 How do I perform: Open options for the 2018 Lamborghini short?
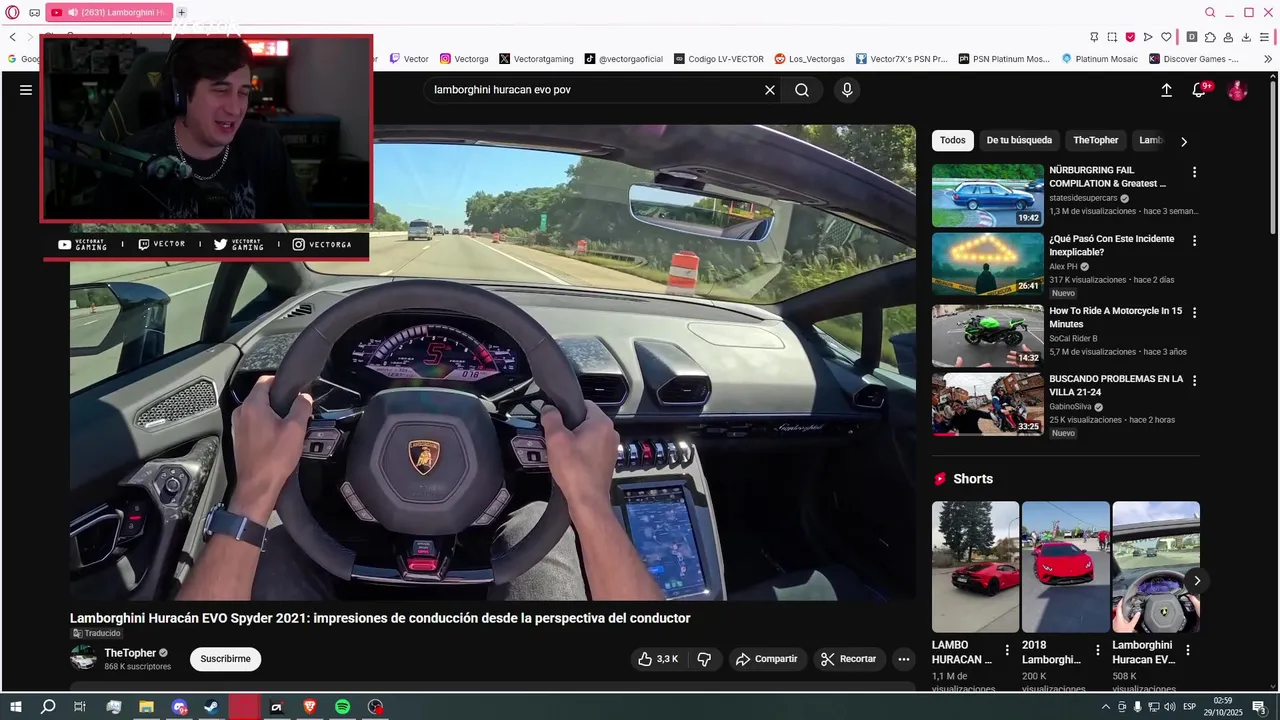point(1098,650)
